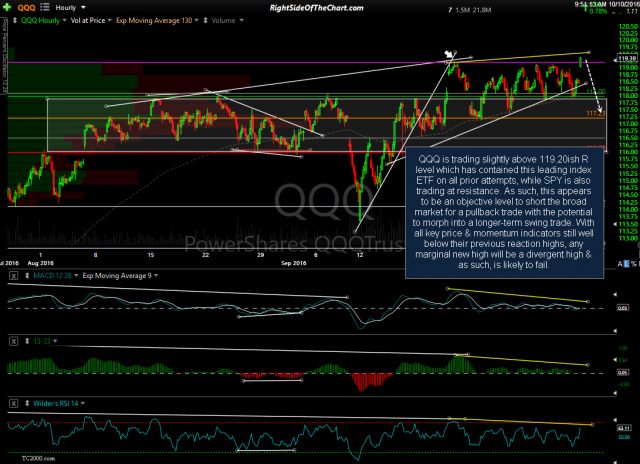Image resolution: width=640 pixels, height=464 pixels.
Task: Click the Aug 2016 date axis label
Action: tap(40, 263)
